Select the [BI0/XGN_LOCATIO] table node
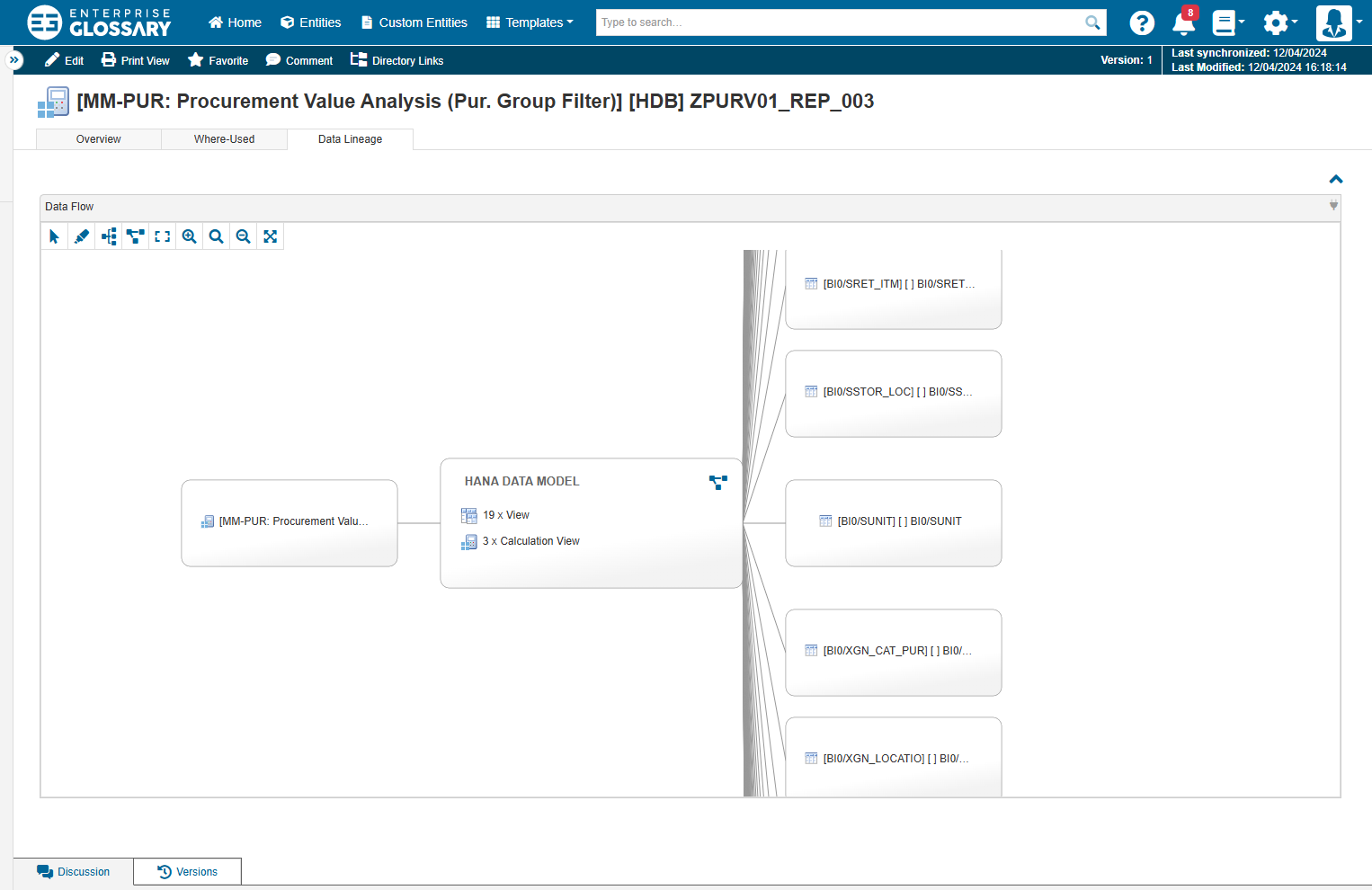 tap(894, 757)
